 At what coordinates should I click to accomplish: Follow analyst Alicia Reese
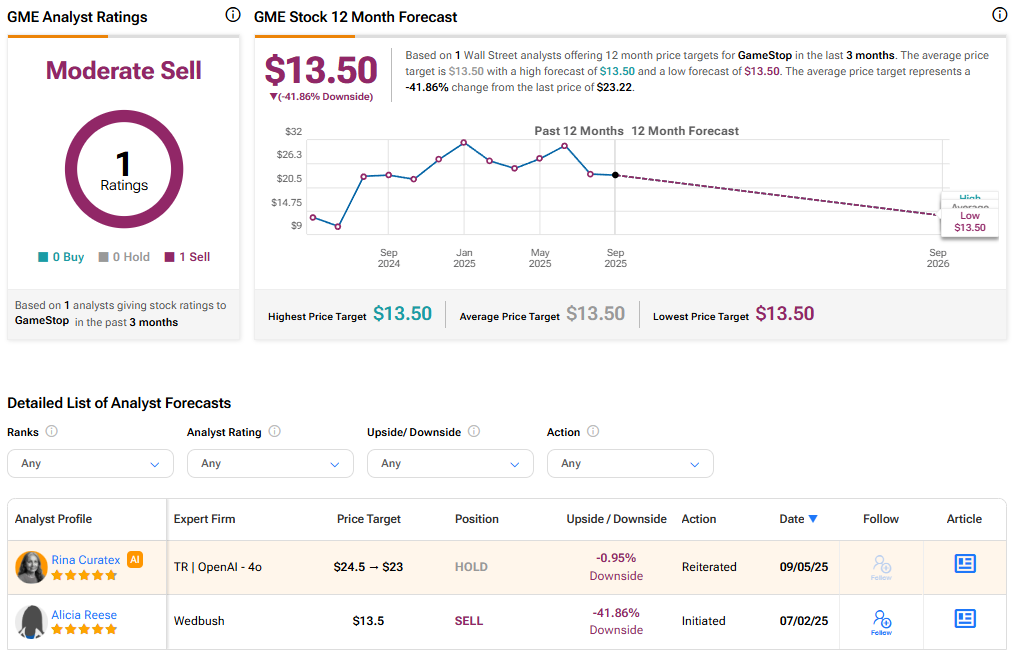(x=881, y=623)
